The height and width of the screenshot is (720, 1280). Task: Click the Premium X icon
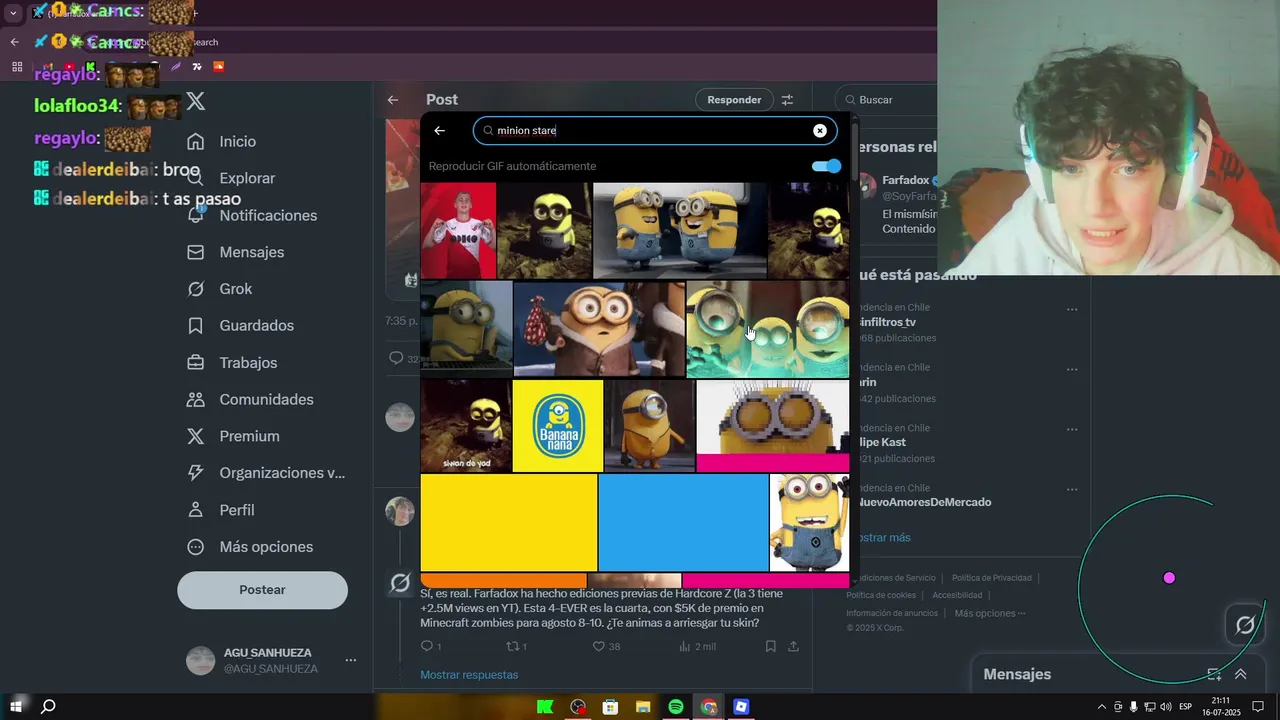pos(196,436)
